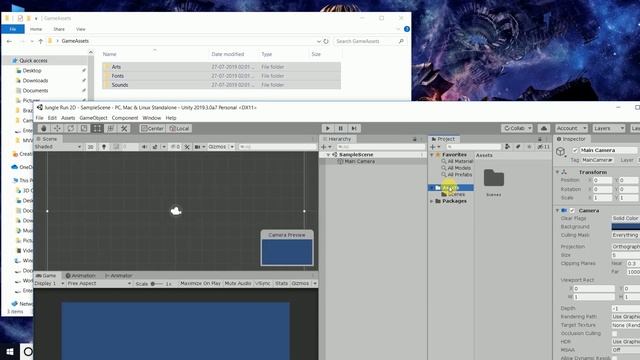Open Free Aspect dropdown
Viewport: 640px width, 360px height.
pyautogui.click(x=99, y=283)
